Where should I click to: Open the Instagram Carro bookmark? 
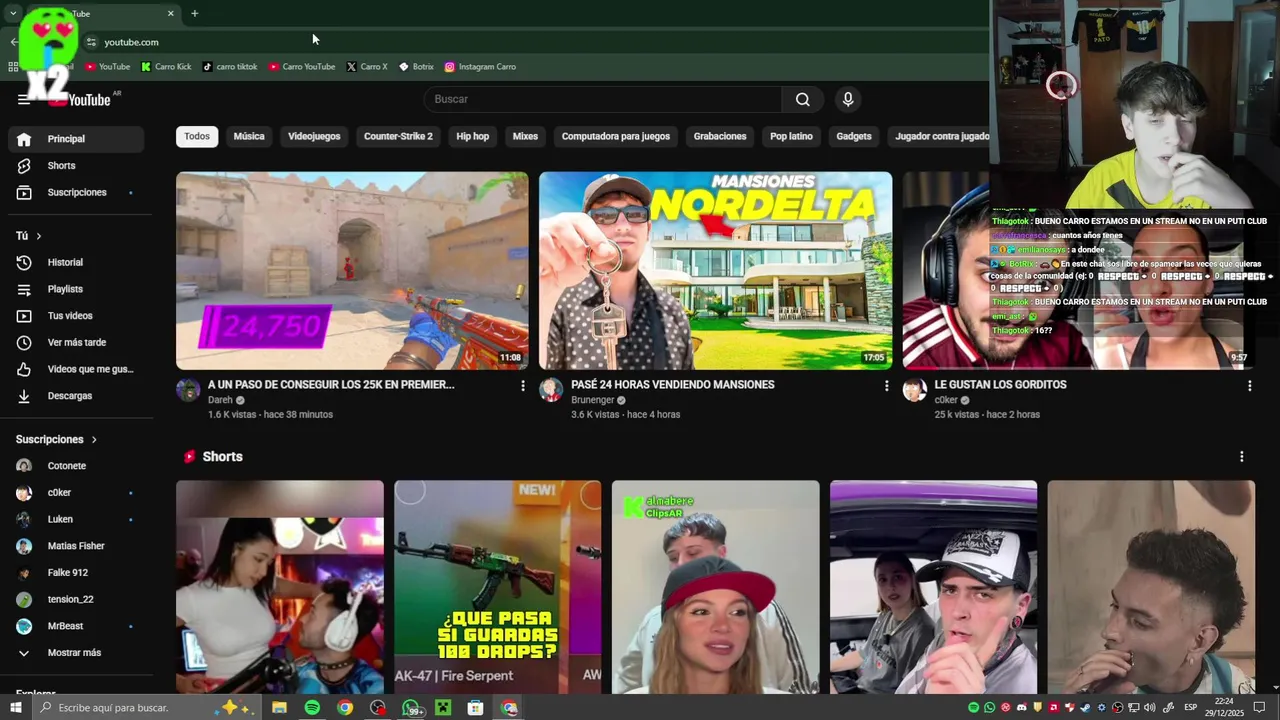pyautogui.click(x=480, y=67)
